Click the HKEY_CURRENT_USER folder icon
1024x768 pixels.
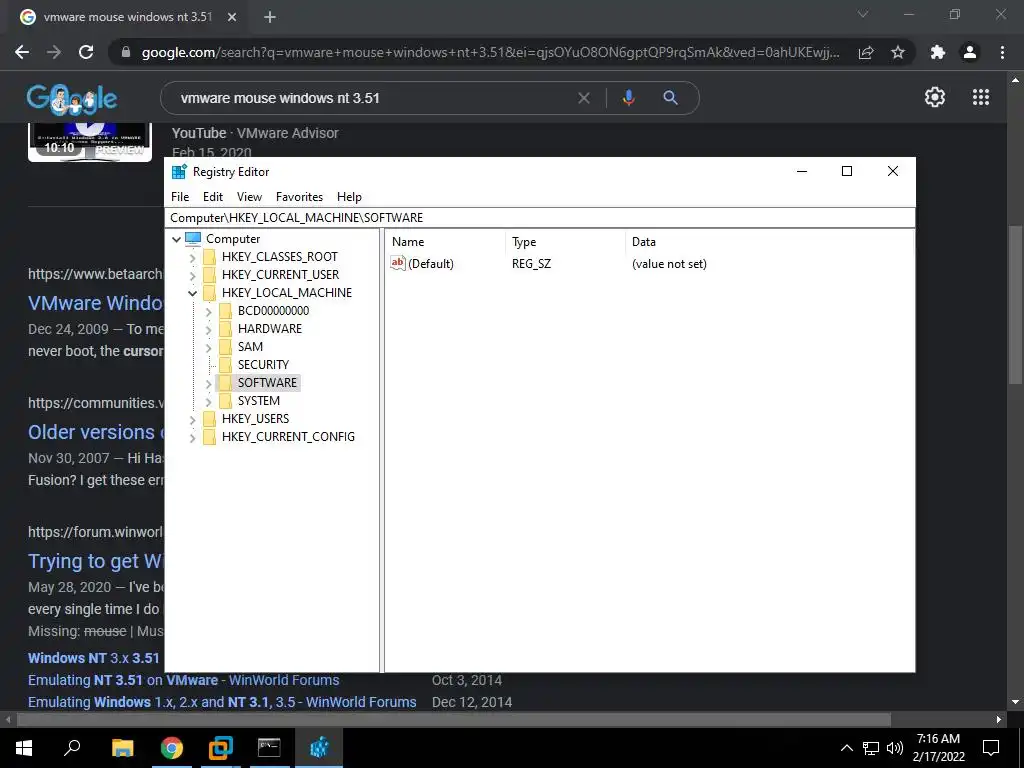click(210, 274)
